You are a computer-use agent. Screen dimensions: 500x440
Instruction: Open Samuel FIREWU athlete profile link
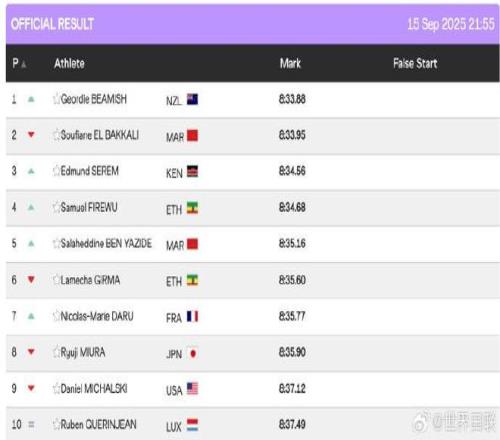[89, 207]
